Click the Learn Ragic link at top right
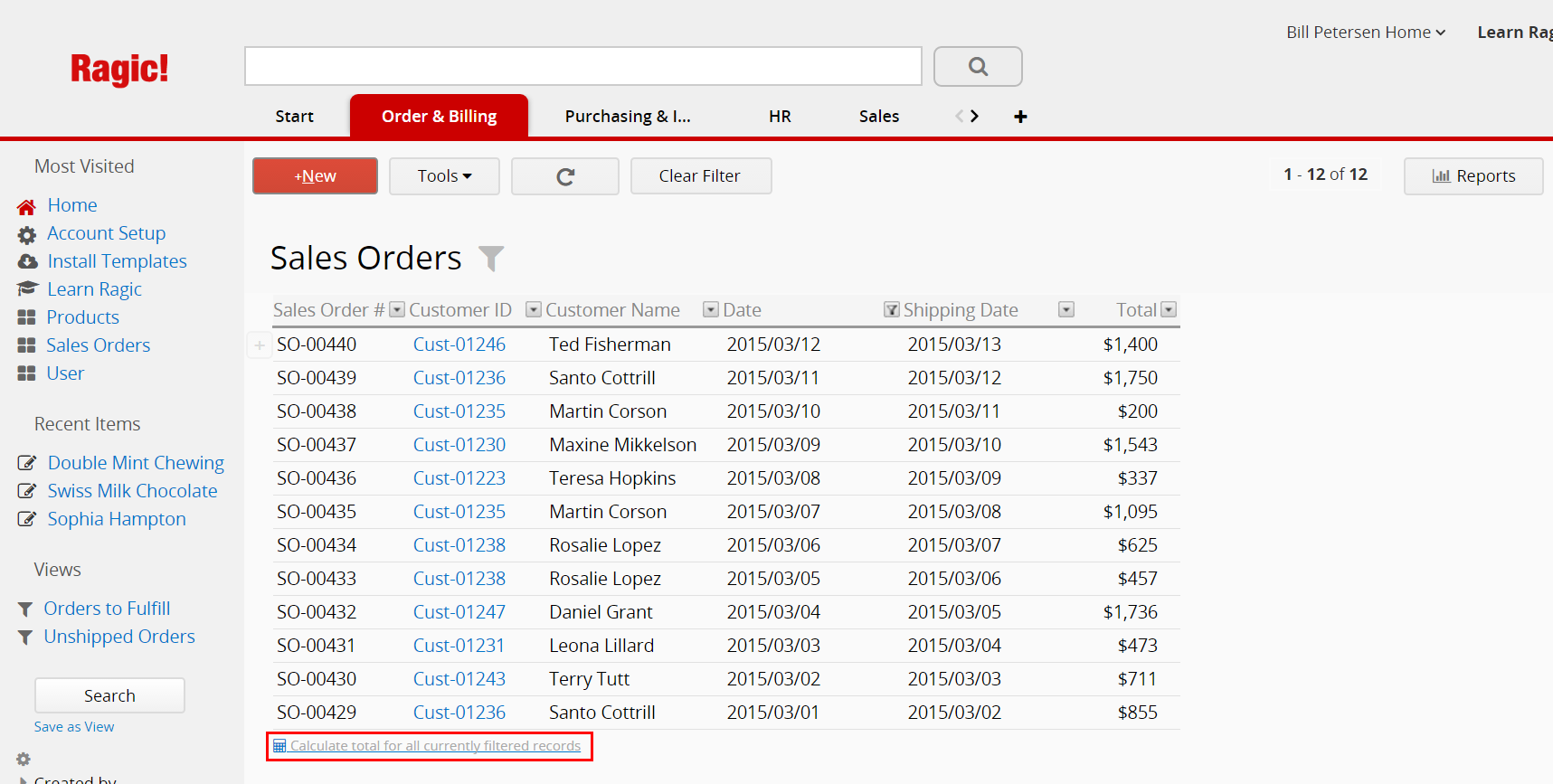The image size is (1553, 784). 1515,33
